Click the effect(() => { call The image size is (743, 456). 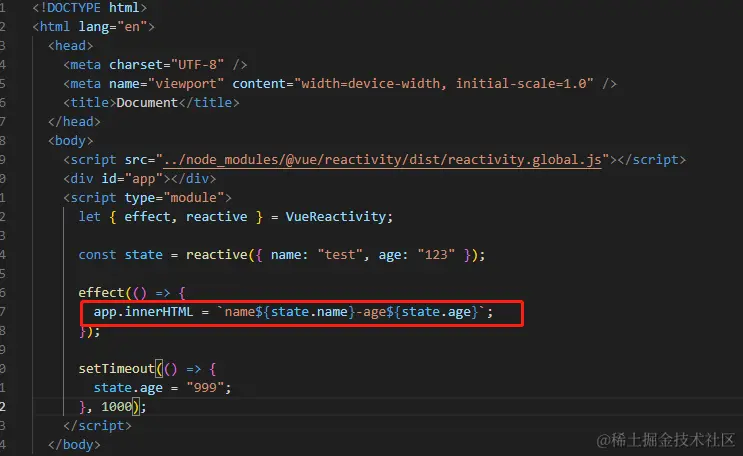point(132,292)
